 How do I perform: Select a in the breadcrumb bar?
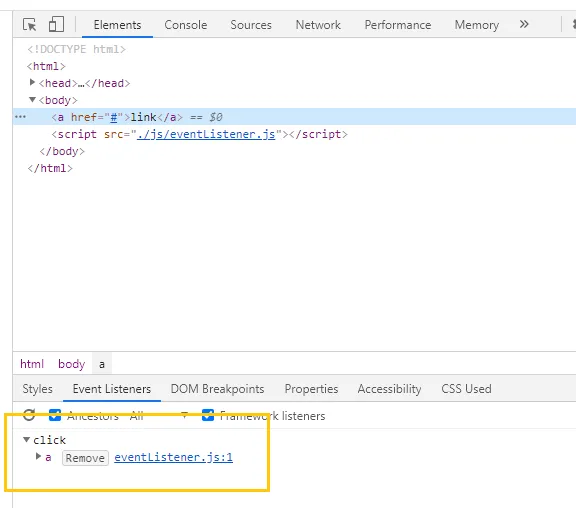point(102,364)
